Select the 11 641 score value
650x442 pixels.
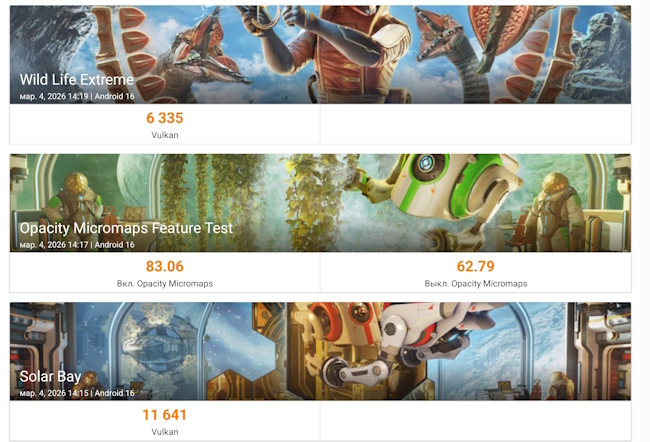(x=165, y=415)
